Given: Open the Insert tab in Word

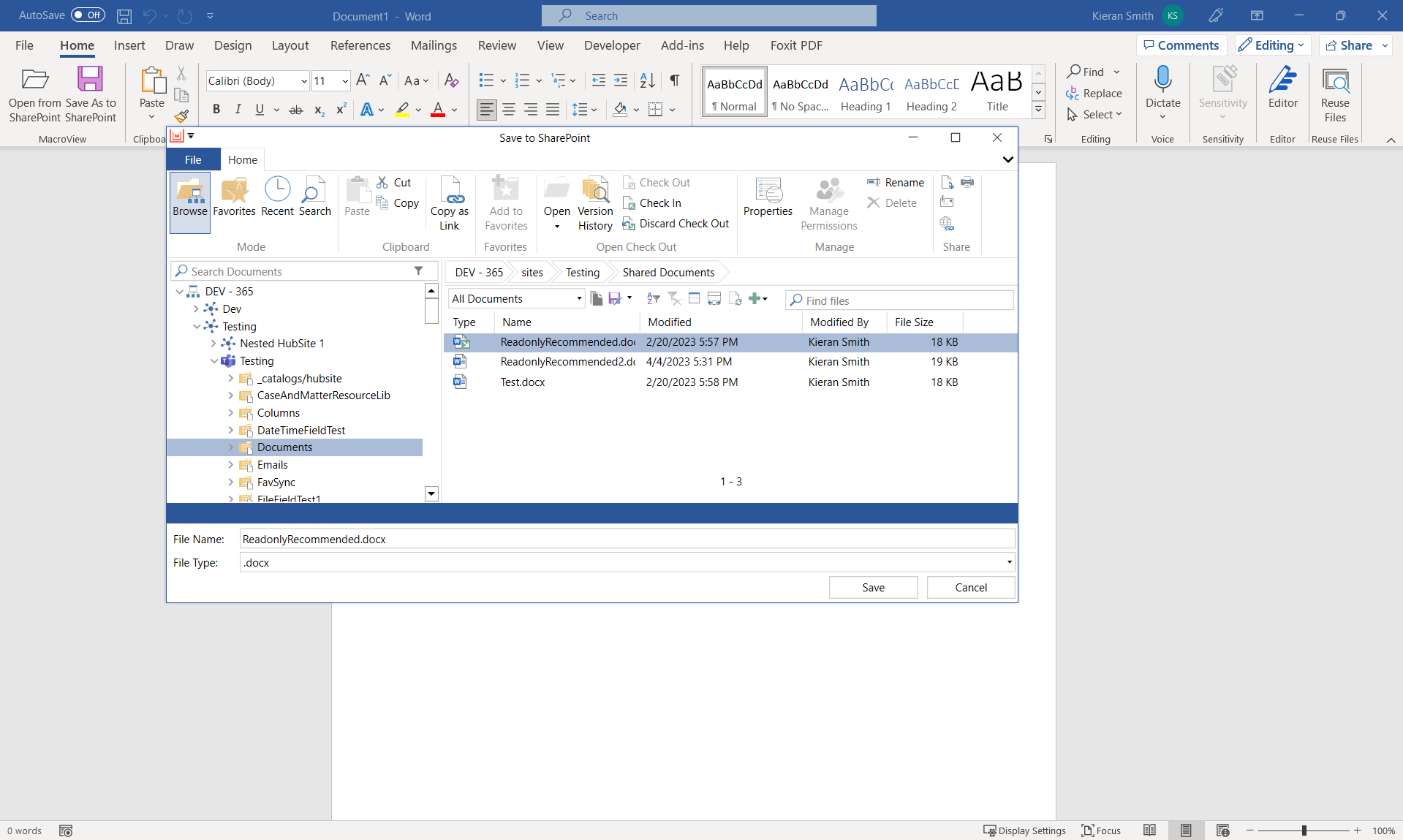Looking at the screenshot, I should click(x=129, y=45).
